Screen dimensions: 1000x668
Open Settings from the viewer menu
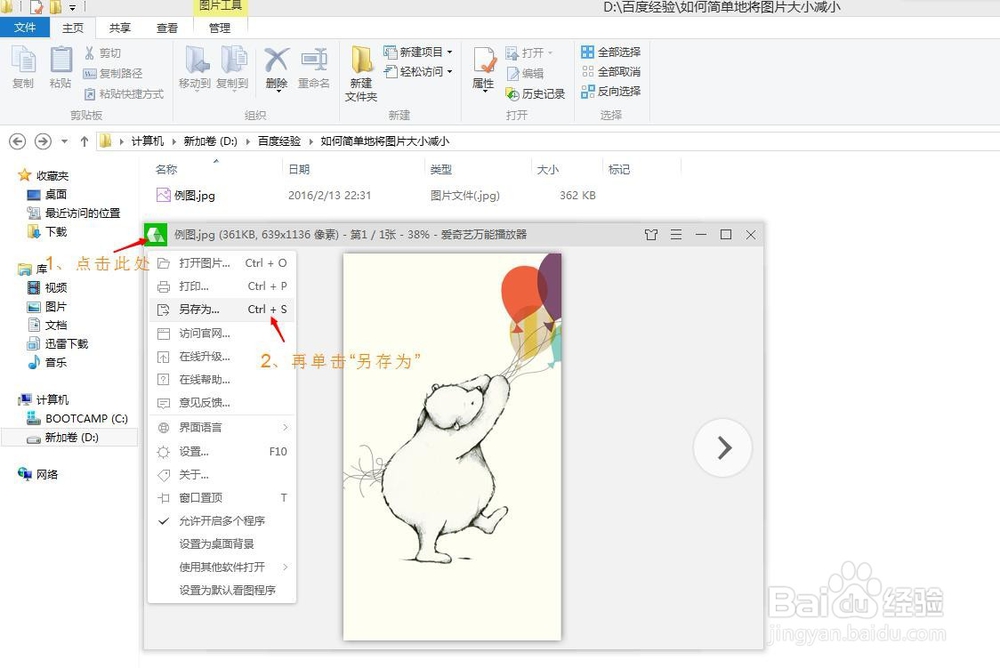(x=222, y=451)
